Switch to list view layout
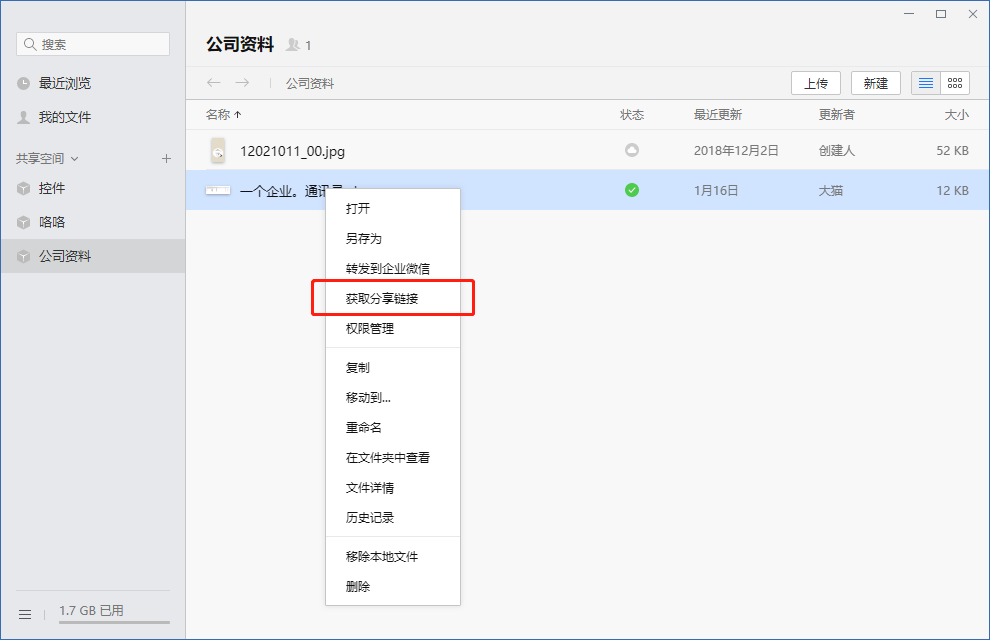The height and width of the screenshot is (640, 990). [926, 83]
